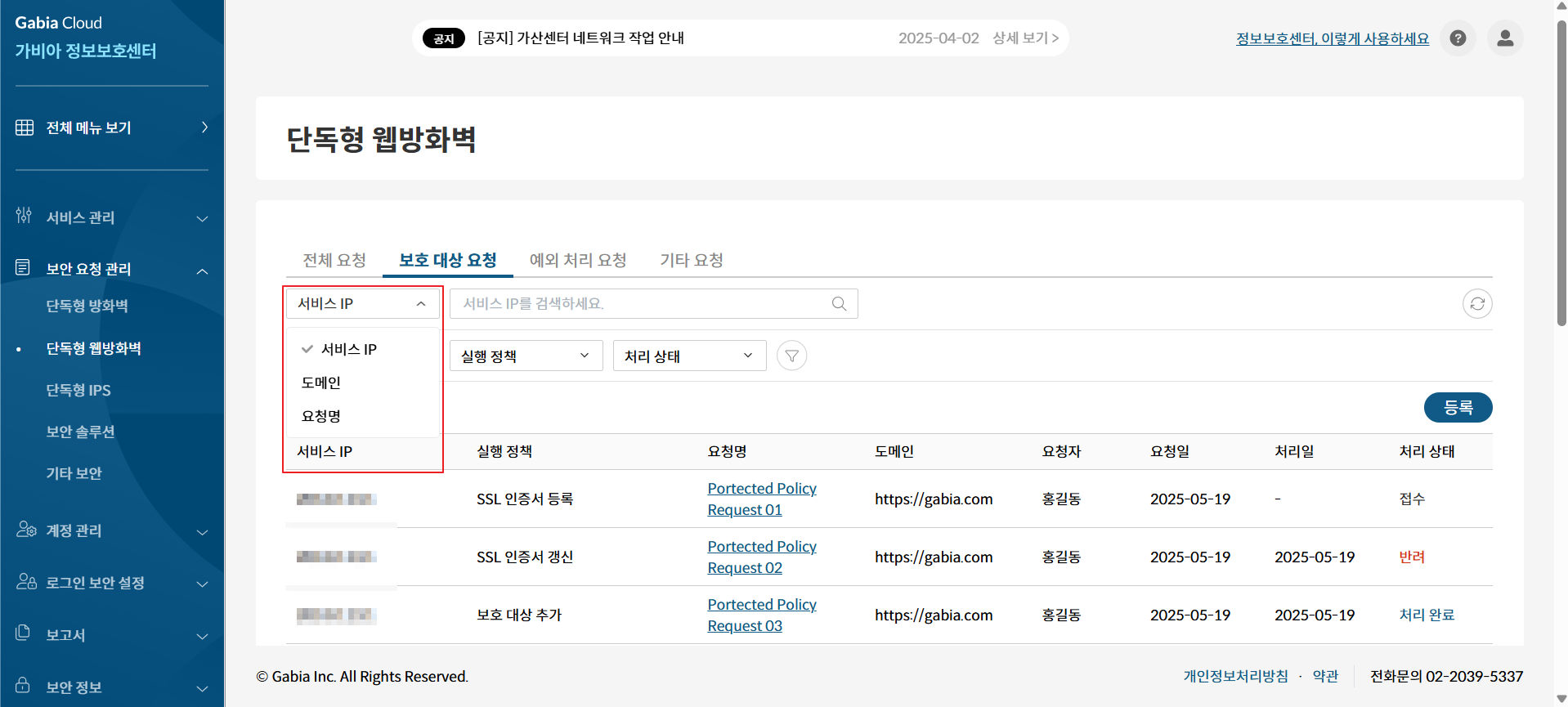Open the 실행 정책 dropdown
This screenshot has height=707, width=1568.
(526, 356)
